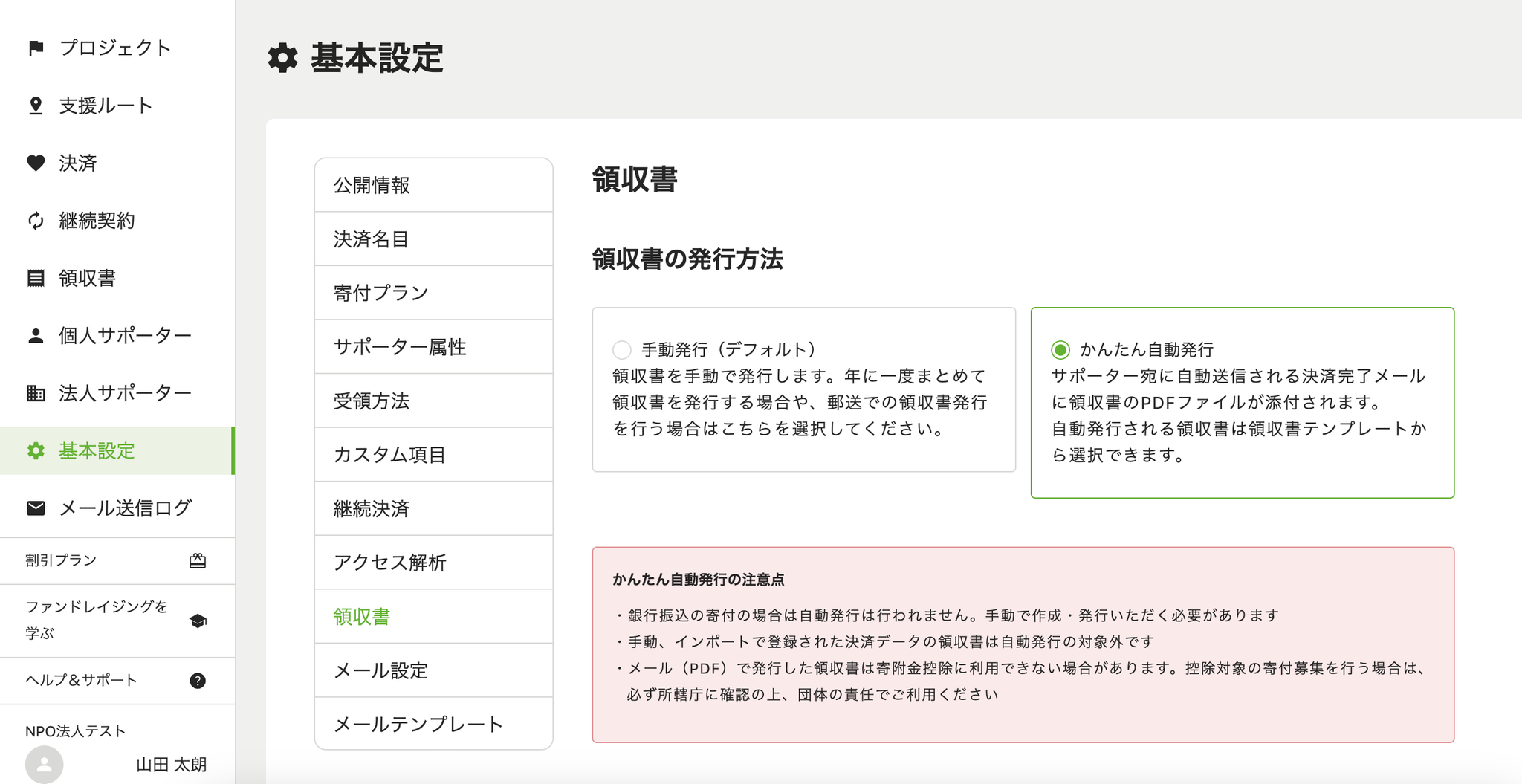Click the 手動発行 option card description
Screen dimensions: 1522x784
point(800,402)
